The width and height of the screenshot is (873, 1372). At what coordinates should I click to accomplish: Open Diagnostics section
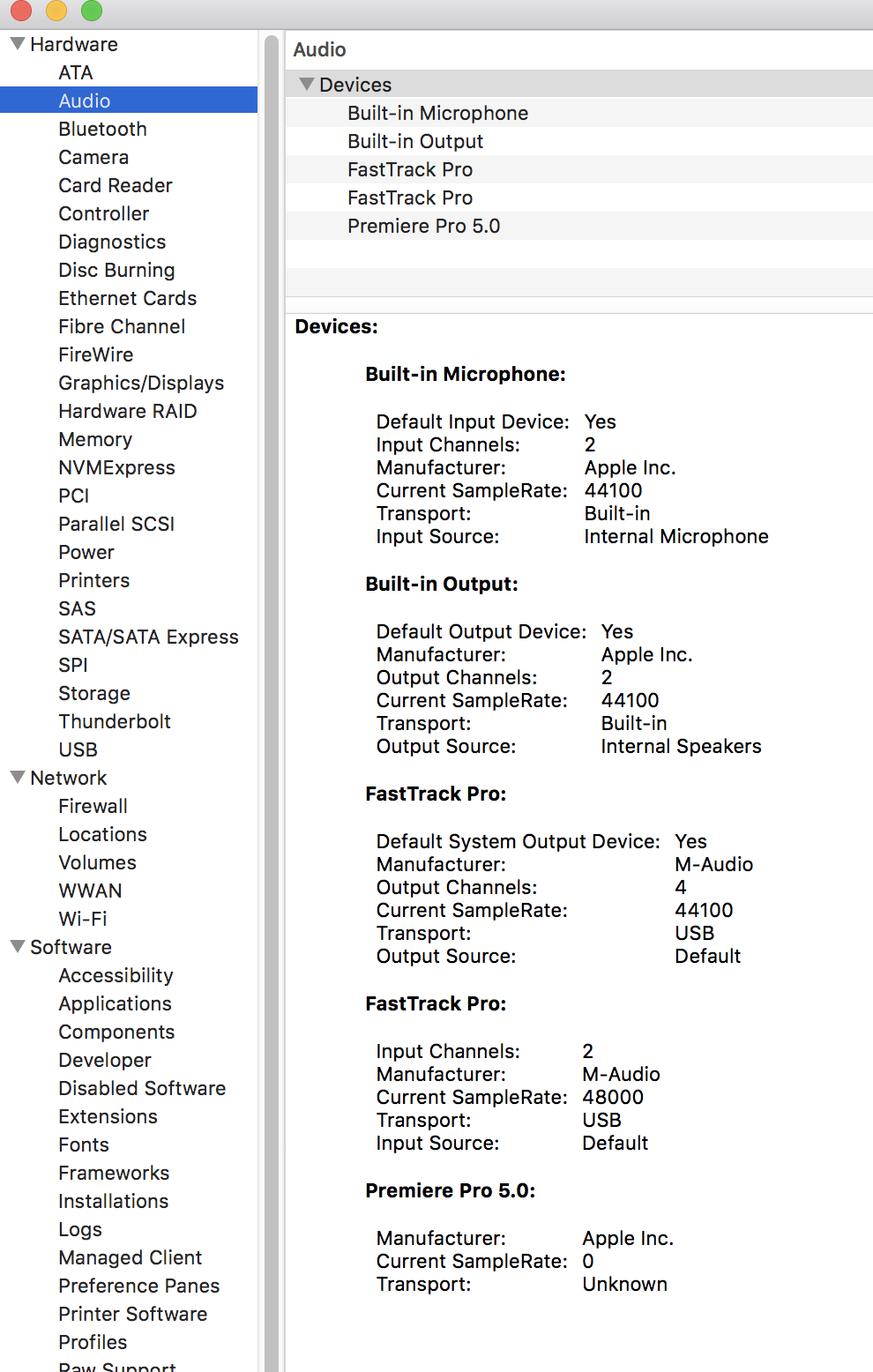[x=112, y=242]
